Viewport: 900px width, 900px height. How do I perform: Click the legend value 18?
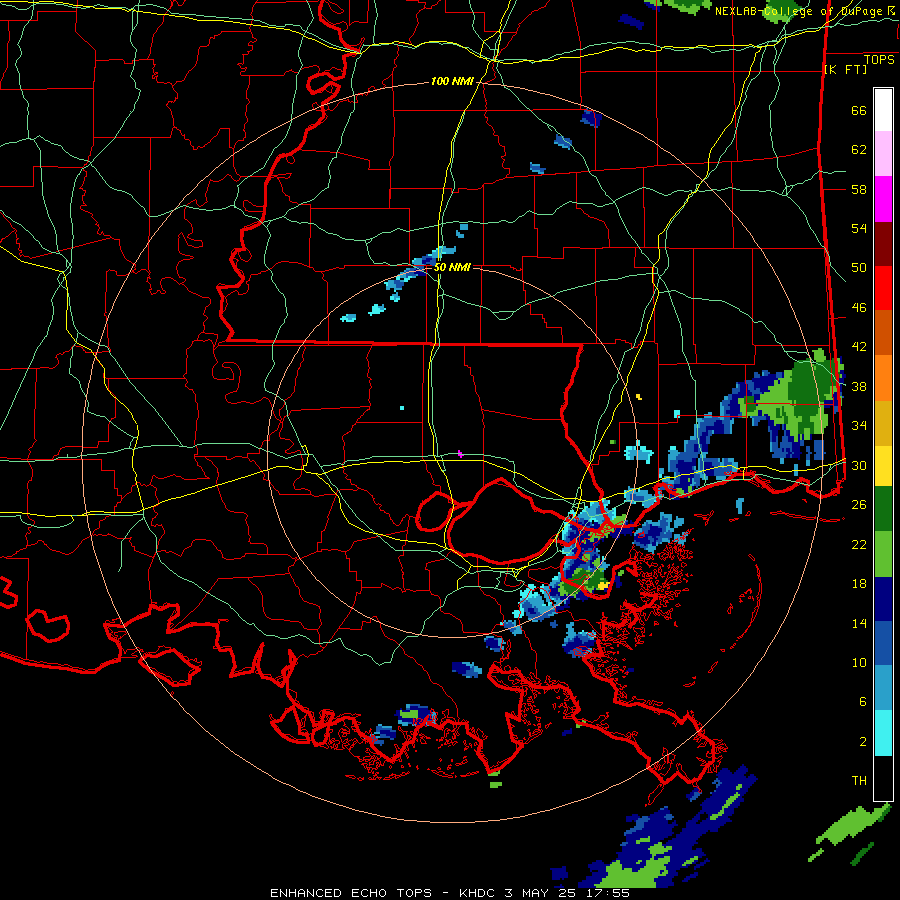(x=859, y=583)
